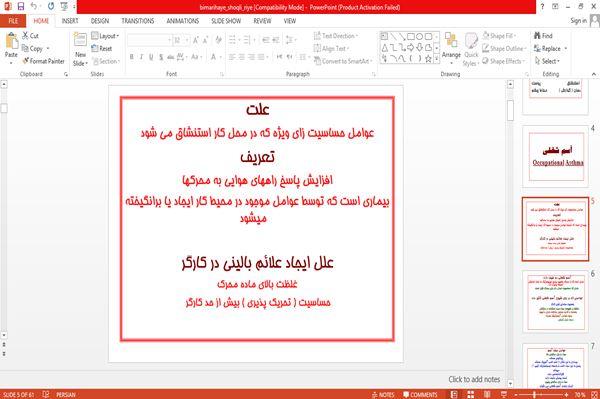This screenshot has width=600, height=399.
Task: Click the zoom slider
Action: (x=541, y=394)
